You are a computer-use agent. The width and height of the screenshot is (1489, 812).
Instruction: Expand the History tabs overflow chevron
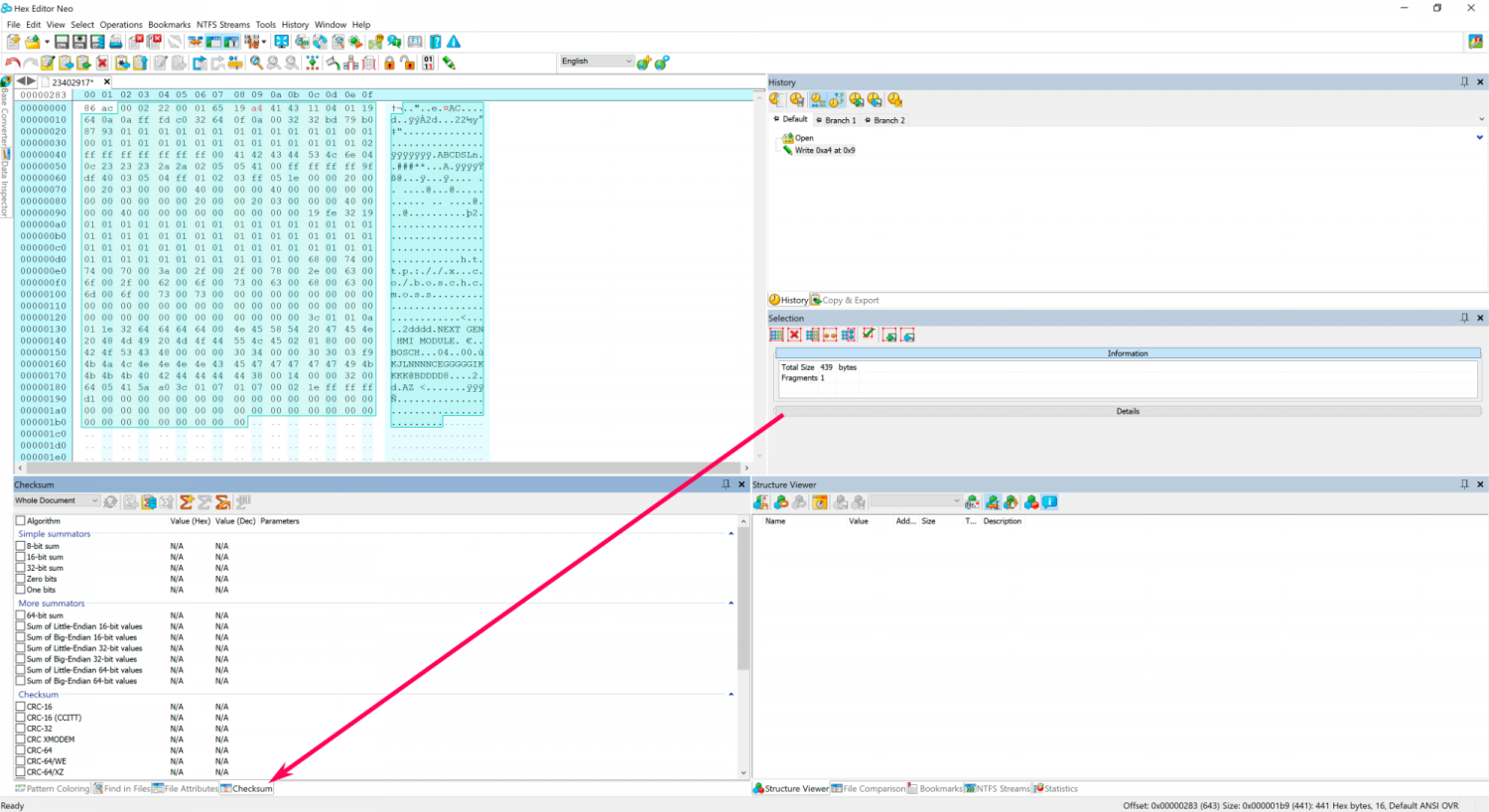[x=1481, y=119]
